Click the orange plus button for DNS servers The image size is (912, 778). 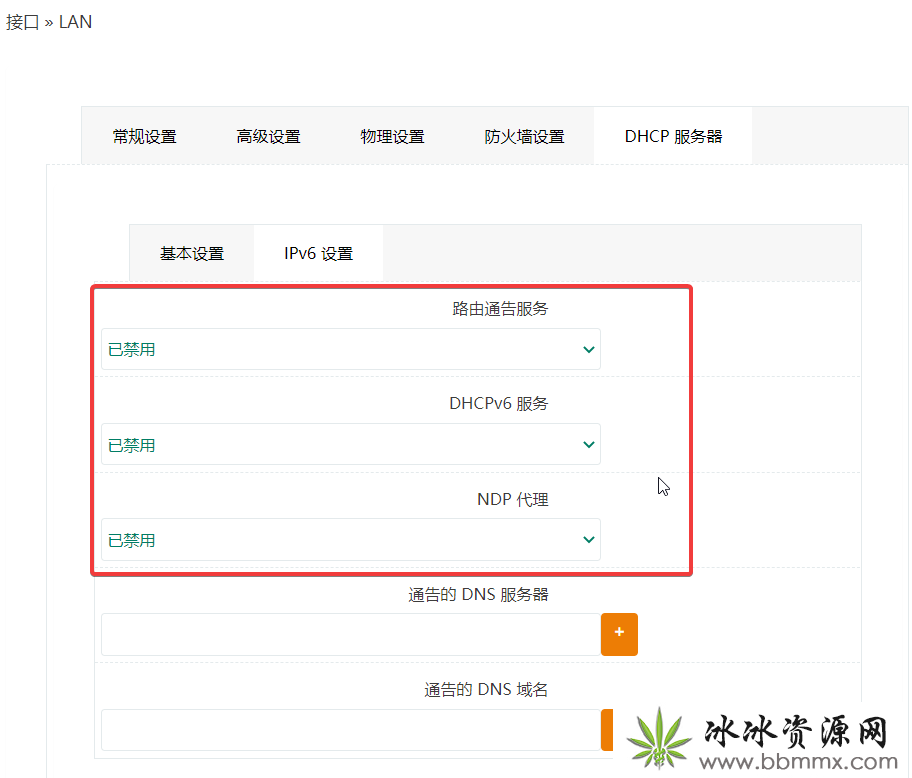619,634
